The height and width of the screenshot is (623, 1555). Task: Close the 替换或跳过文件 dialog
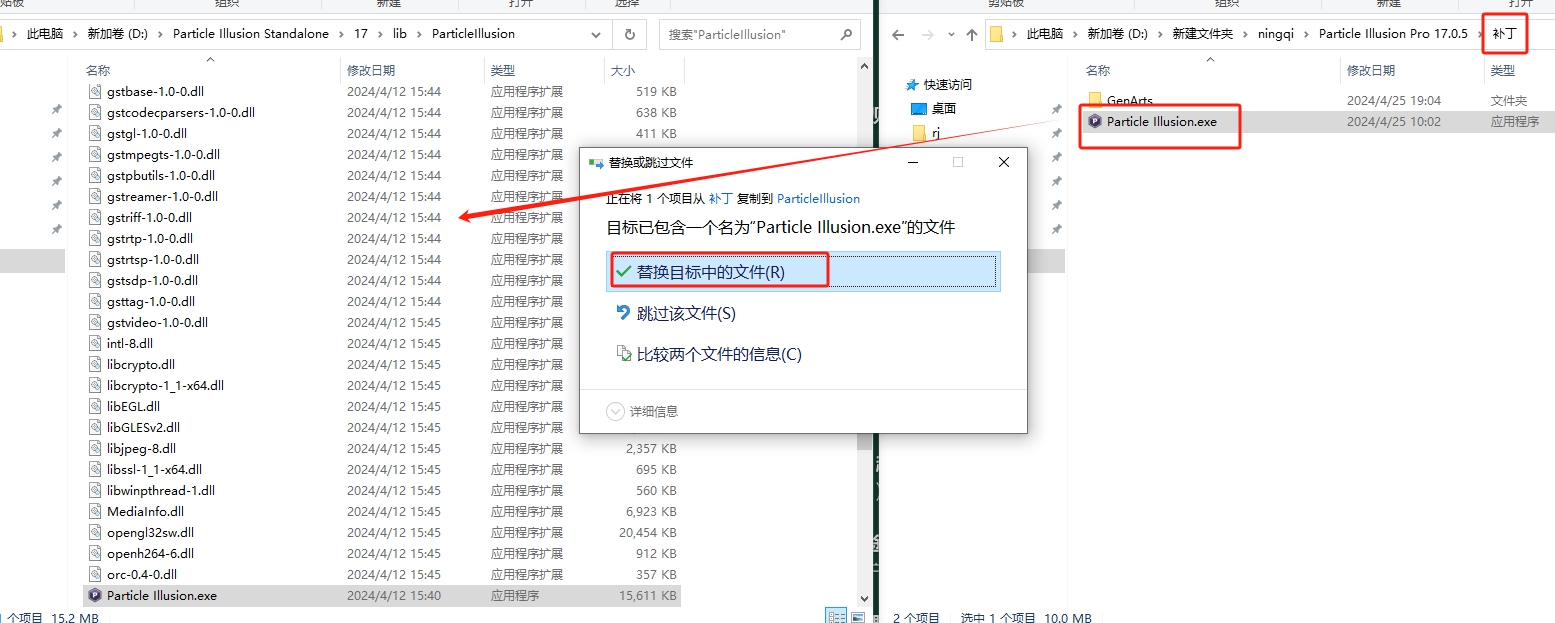[x=1004, y=162]
